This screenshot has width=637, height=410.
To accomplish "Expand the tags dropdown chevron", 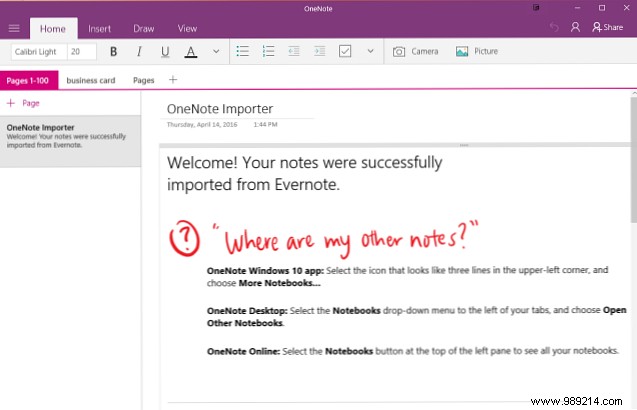I will [x=370, y=51].
